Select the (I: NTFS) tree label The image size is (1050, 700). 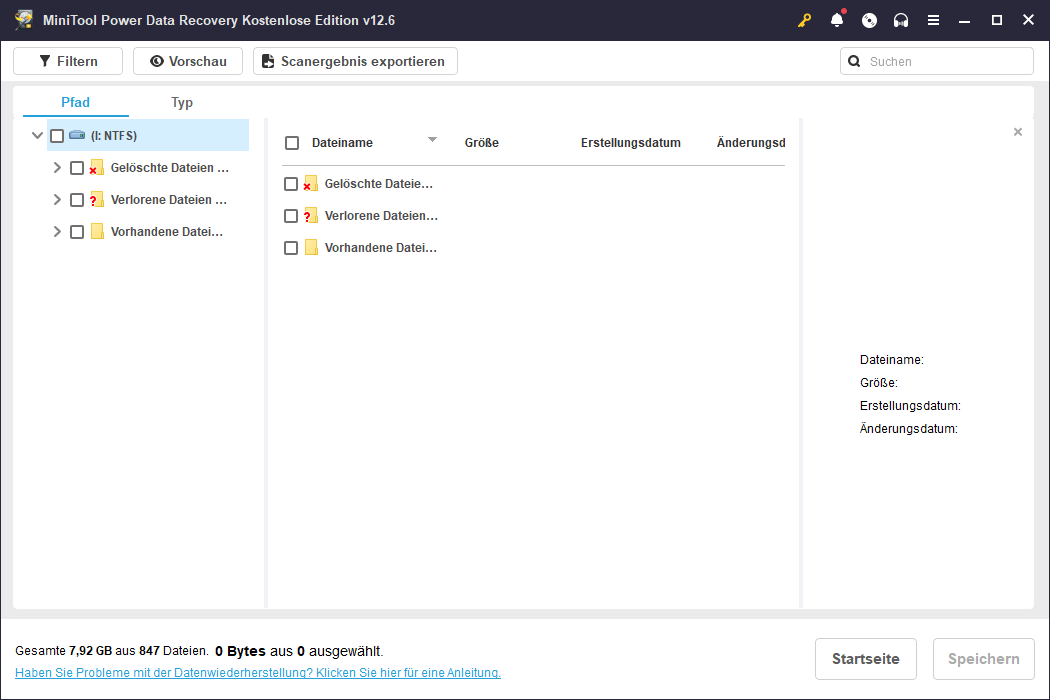coord(114,136)
